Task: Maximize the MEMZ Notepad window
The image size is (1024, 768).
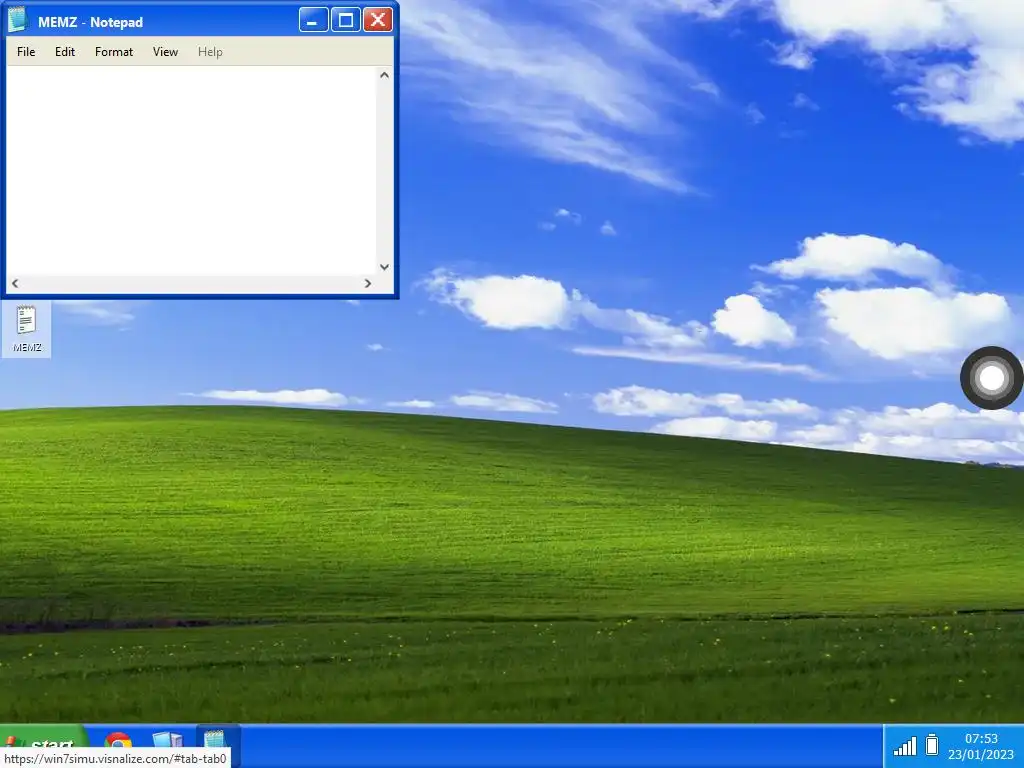Action: [346, 20]
